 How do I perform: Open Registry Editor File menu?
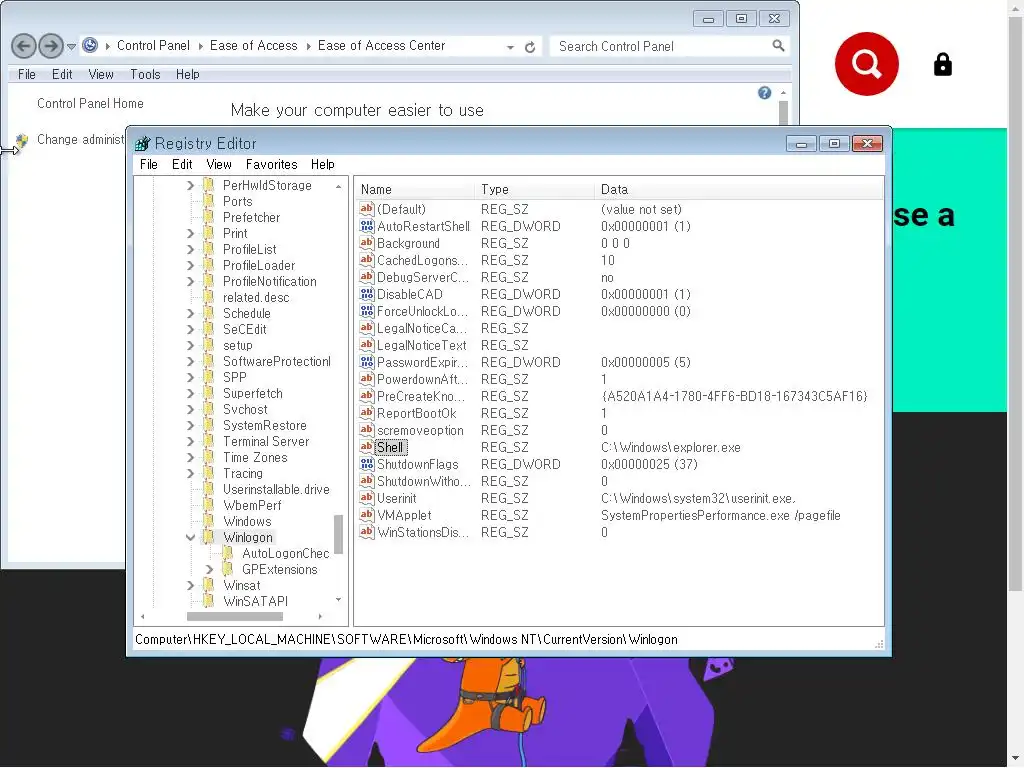149,164
